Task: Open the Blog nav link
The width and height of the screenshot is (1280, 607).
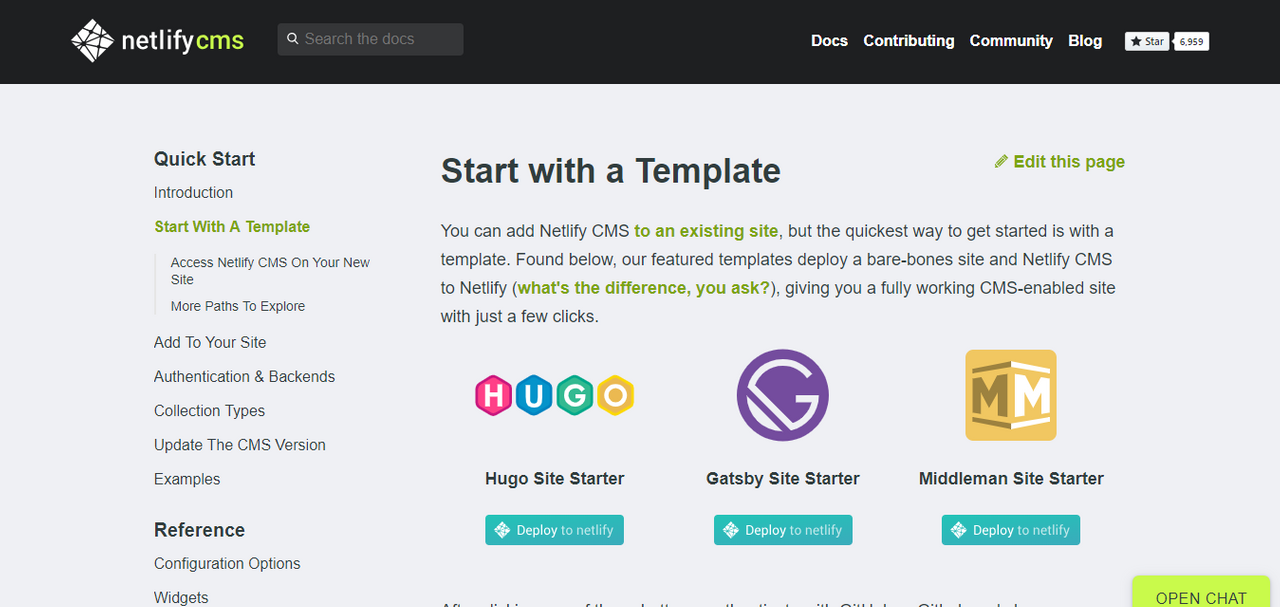Action: [x=1085, y=41]
